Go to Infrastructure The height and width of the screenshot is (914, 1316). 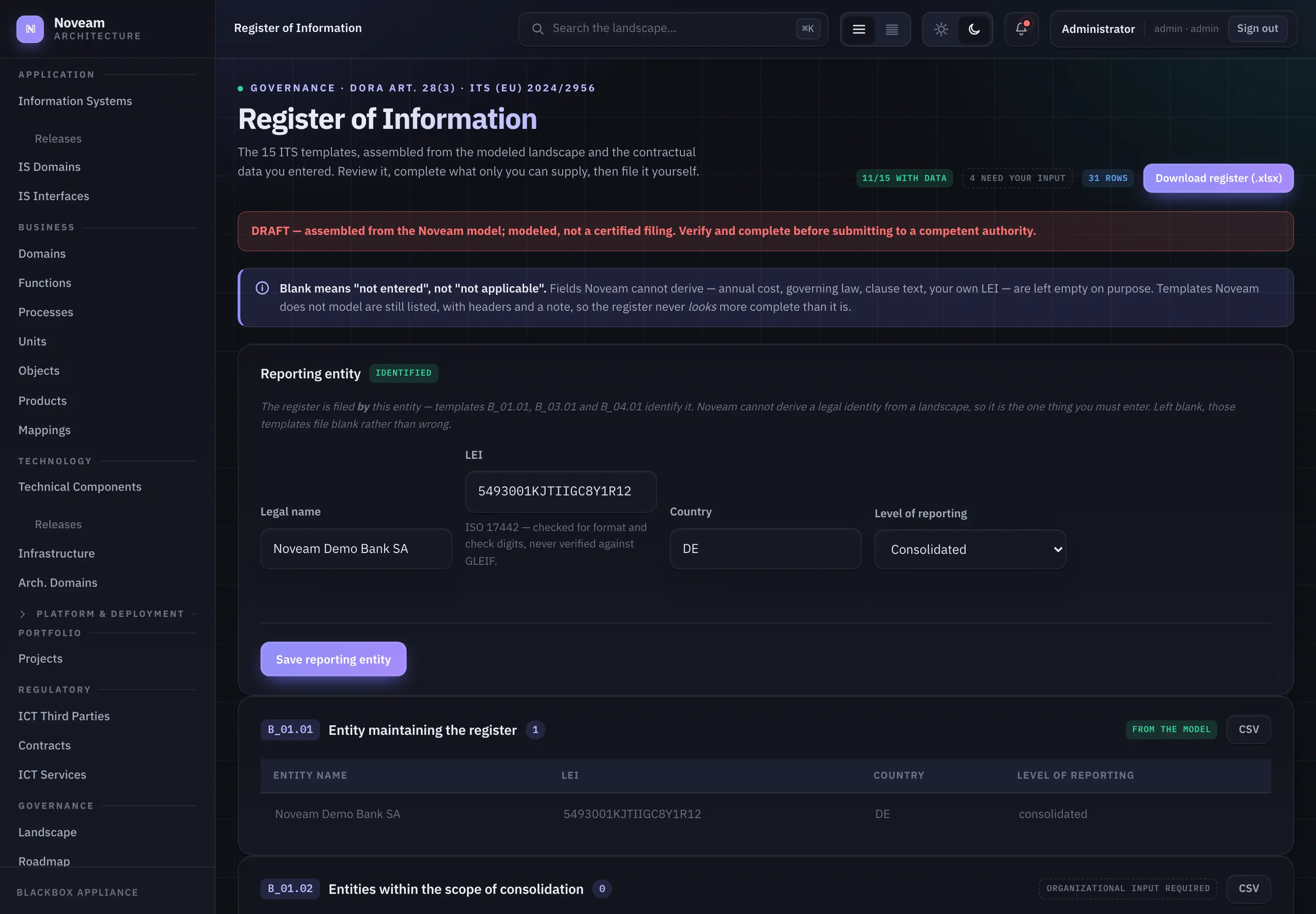coord(57,553)
